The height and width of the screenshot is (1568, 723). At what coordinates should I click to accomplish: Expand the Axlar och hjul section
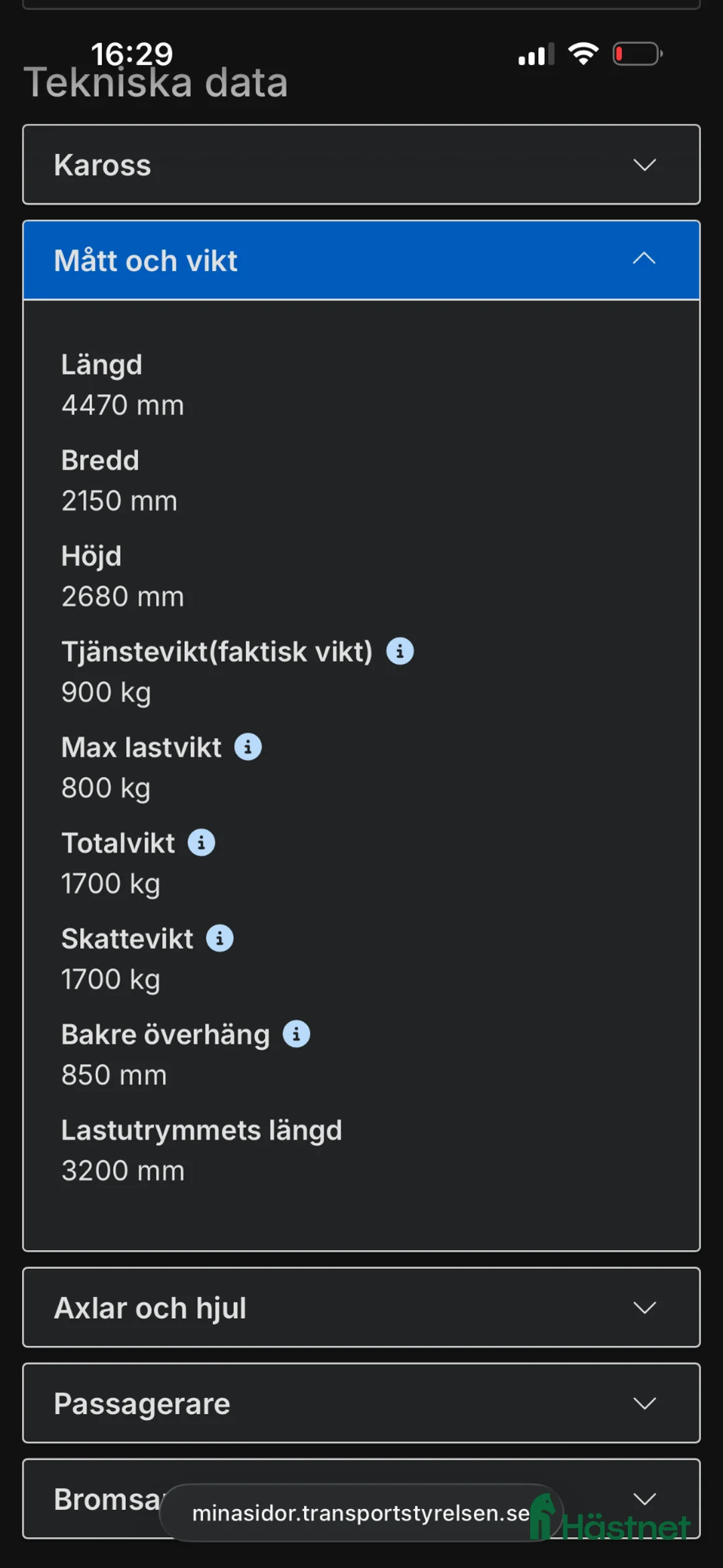click(x=643, y=1307)
